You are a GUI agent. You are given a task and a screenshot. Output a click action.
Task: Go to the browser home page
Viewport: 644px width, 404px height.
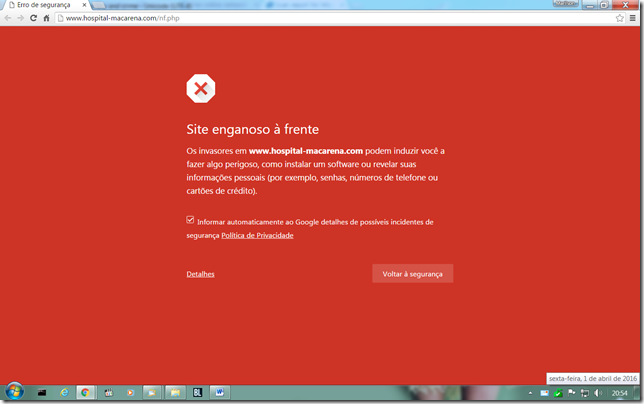[46, 18]
